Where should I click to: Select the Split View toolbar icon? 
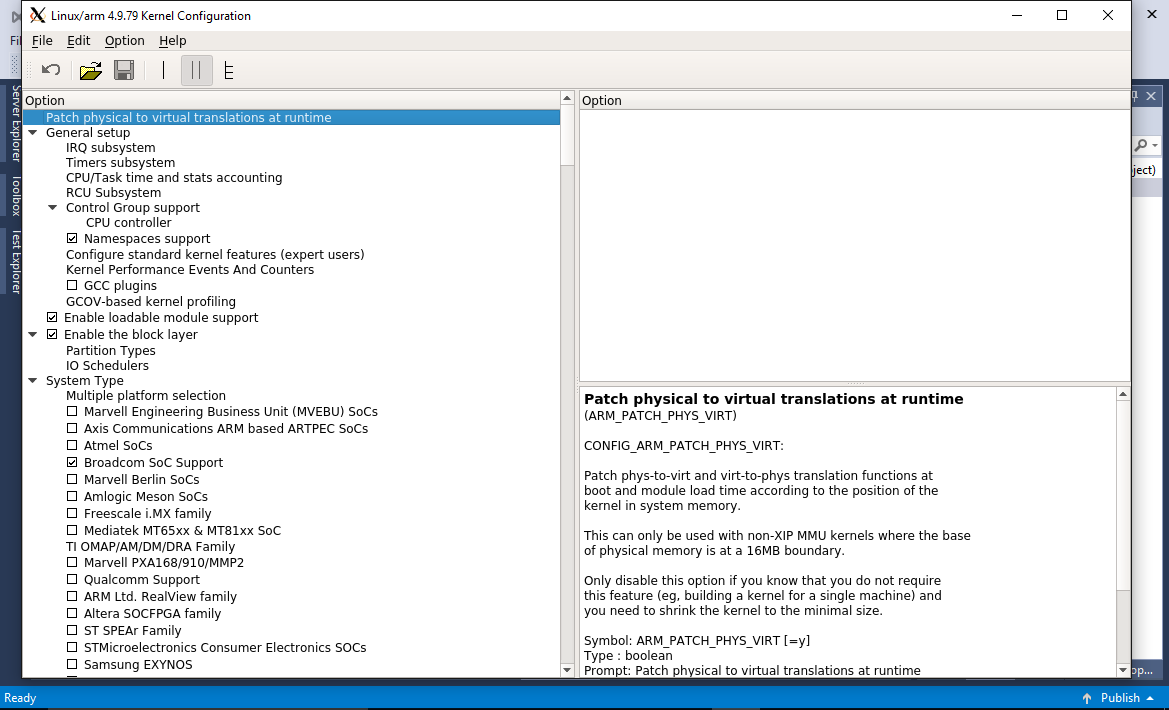tap(197, 70)
